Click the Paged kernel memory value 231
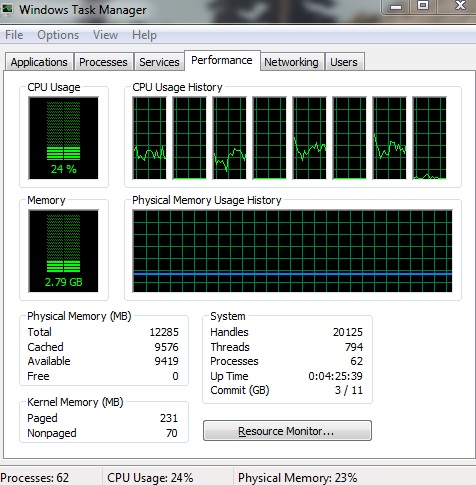Viewport: 476px width, 485px height. (169, 418)
